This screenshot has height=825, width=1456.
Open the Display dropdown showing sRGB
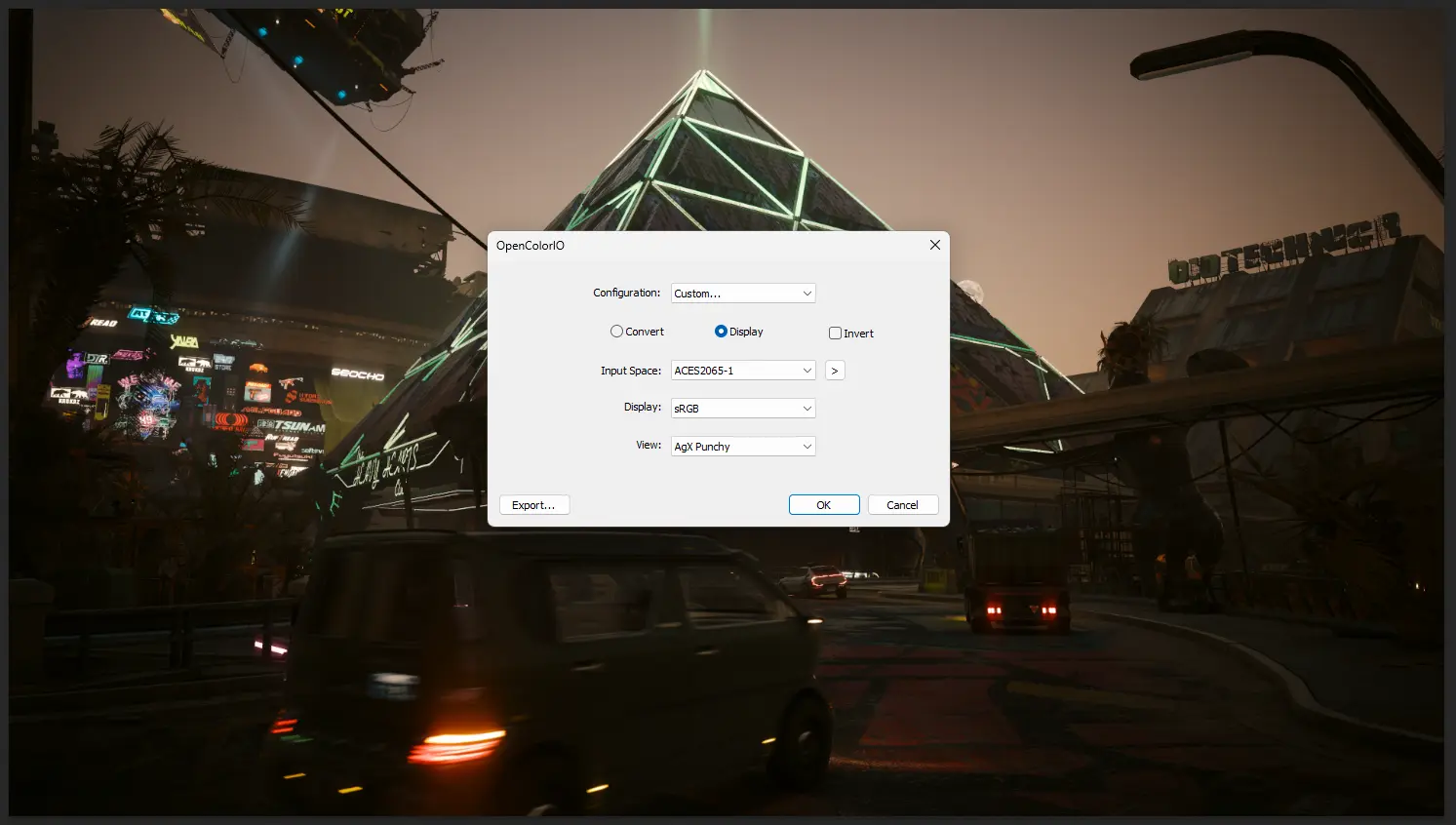(x=743, y=409)
